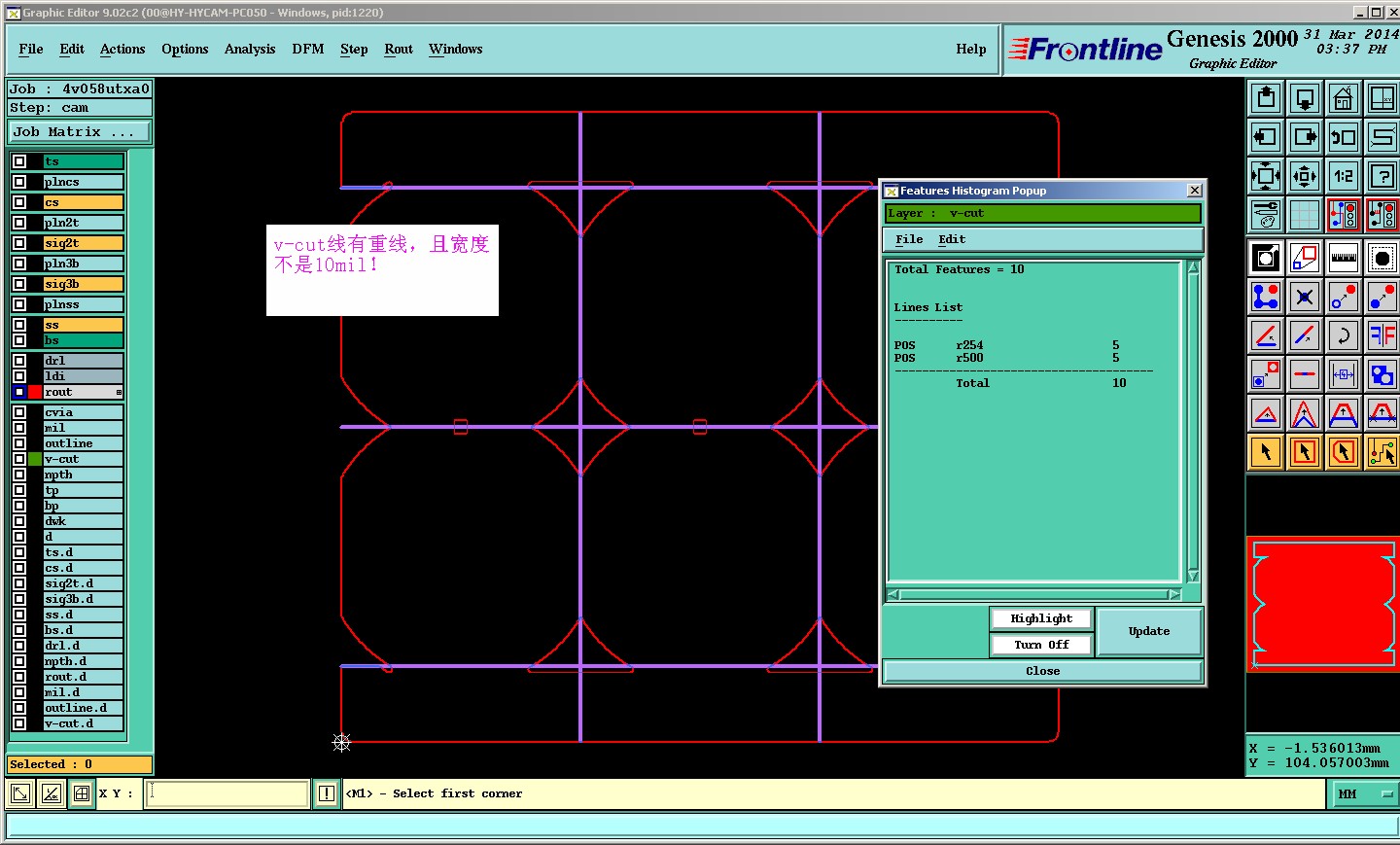The image size is (1400, 845).
Task: Click the rotate arc arrow icon
Action: click(x=1344, y=335)
